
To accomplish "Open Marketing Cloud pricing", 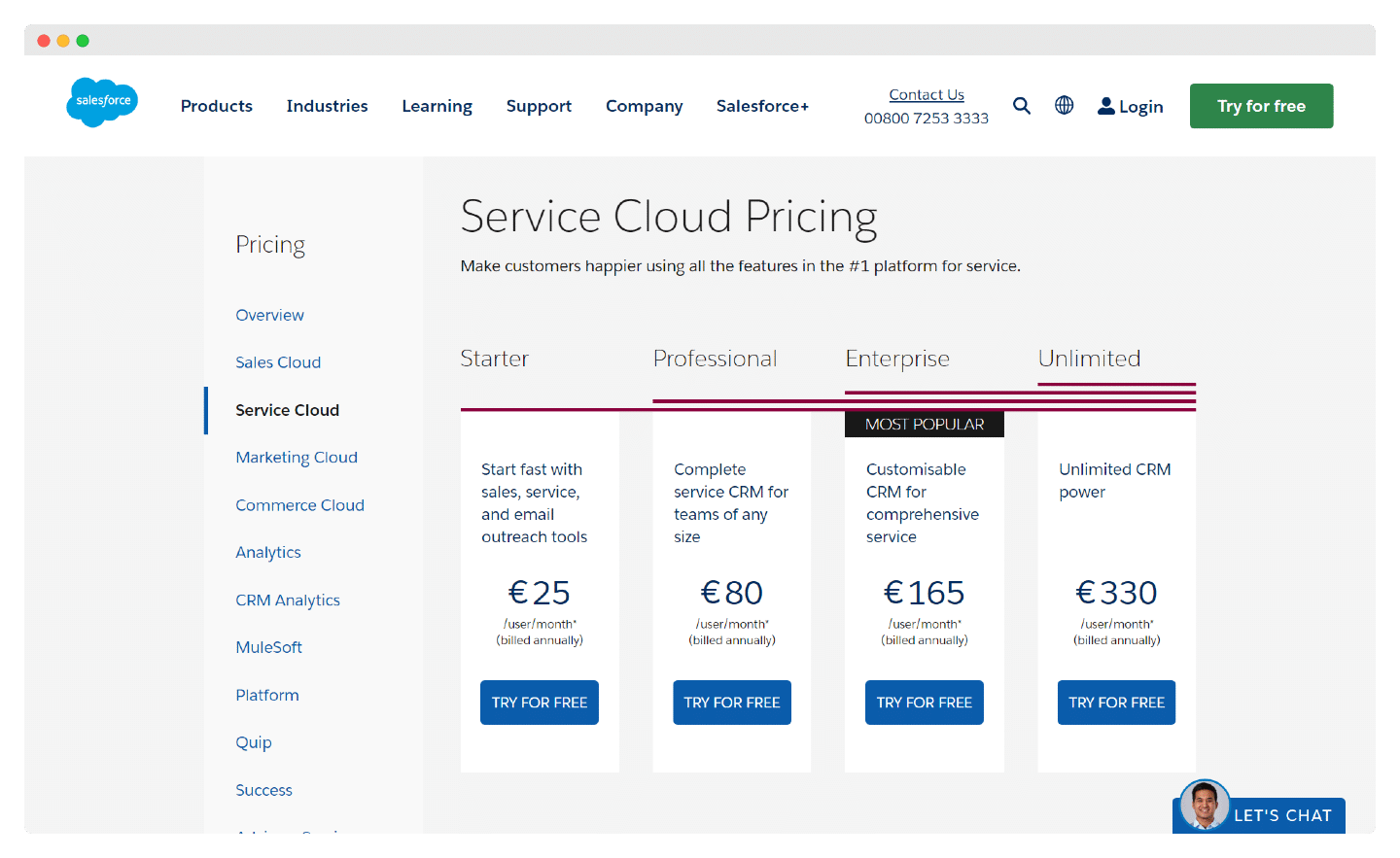I will 297,458.
